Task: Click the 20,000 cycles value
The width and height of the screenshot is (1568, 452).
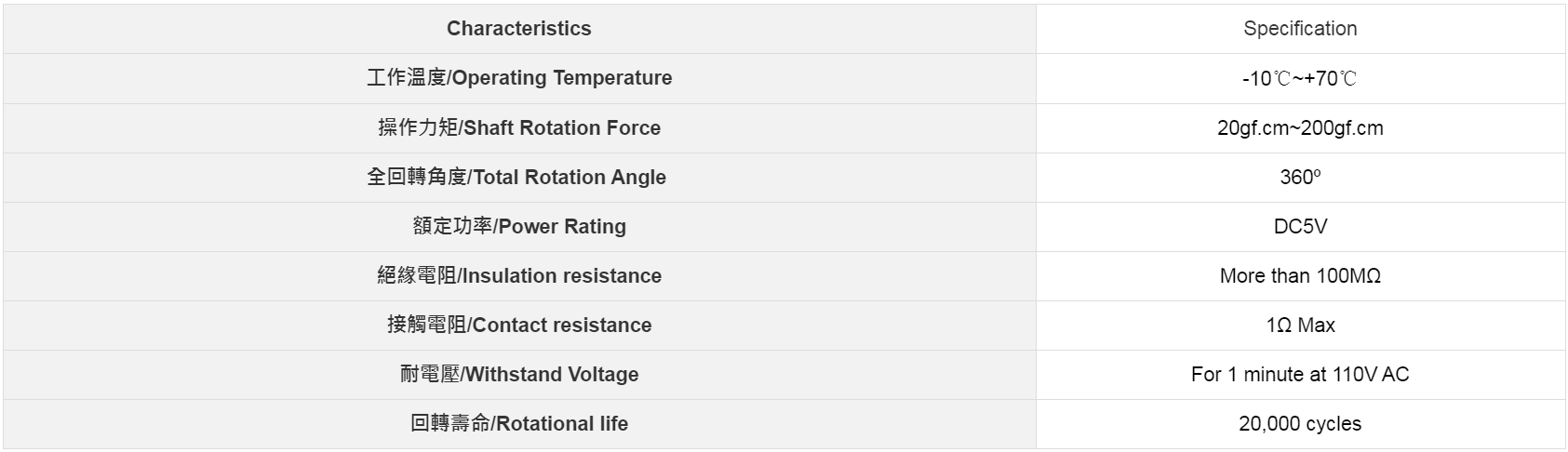Action: [x=1300, y=423]
